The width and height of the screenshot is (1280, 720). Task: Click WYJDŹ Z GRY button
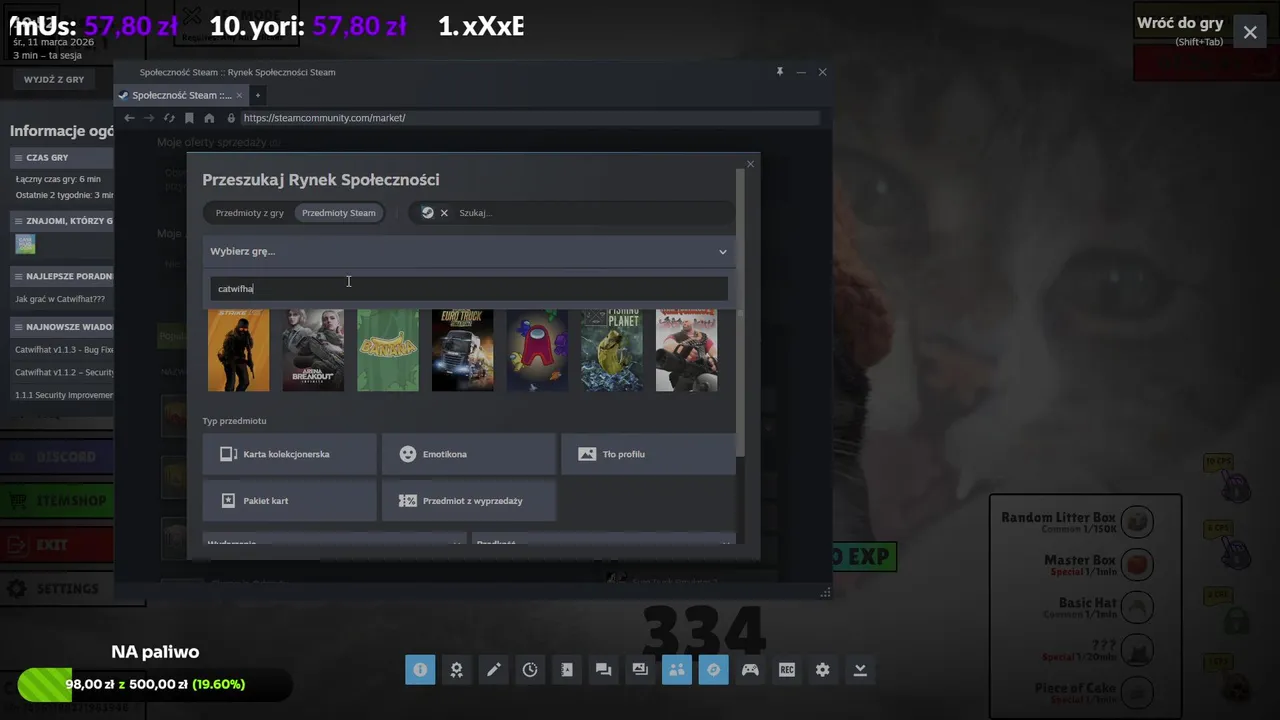[54, 79]
